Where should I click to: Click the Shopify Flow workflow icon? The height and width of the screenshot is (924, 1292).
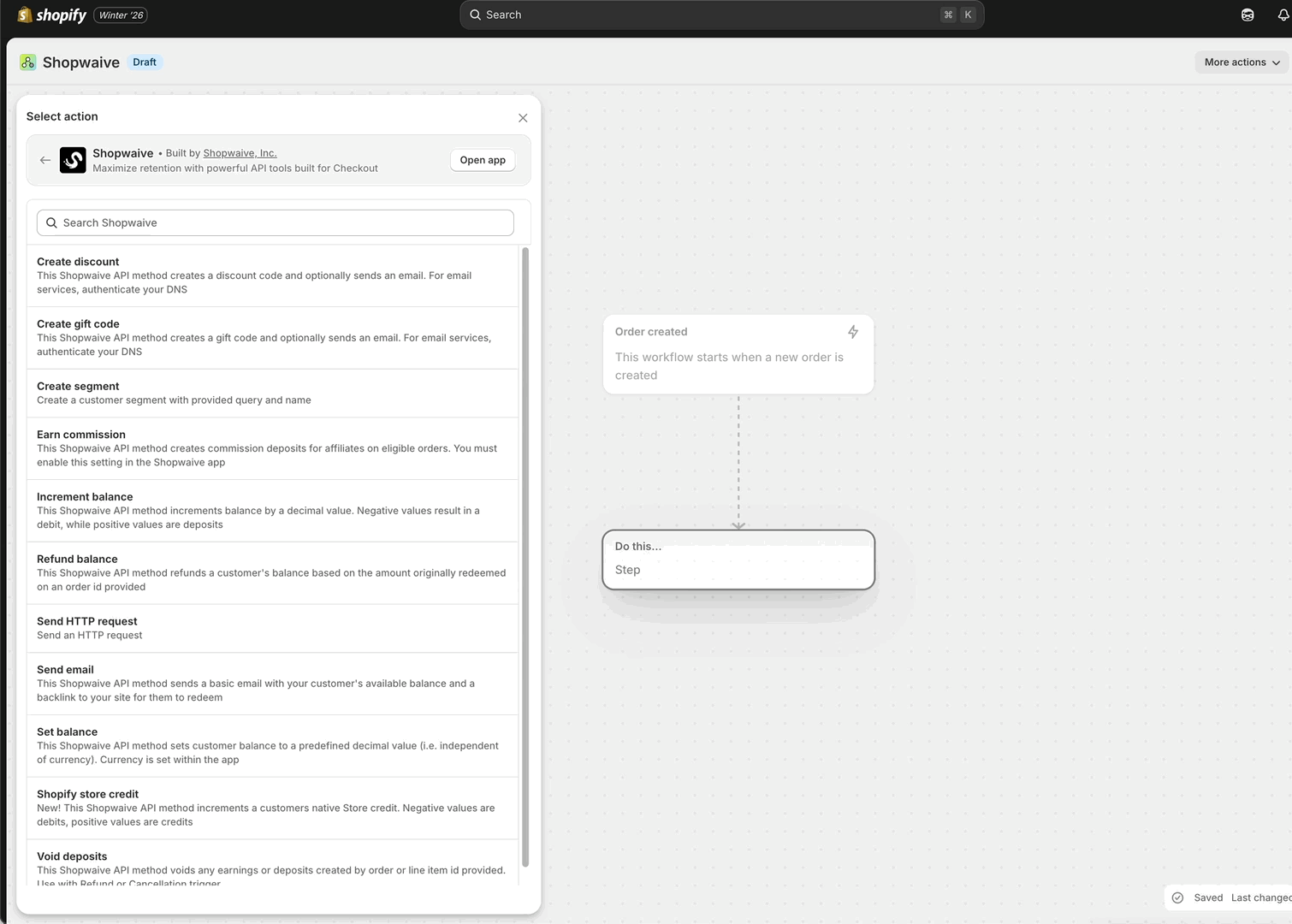(x=28, y=62)
